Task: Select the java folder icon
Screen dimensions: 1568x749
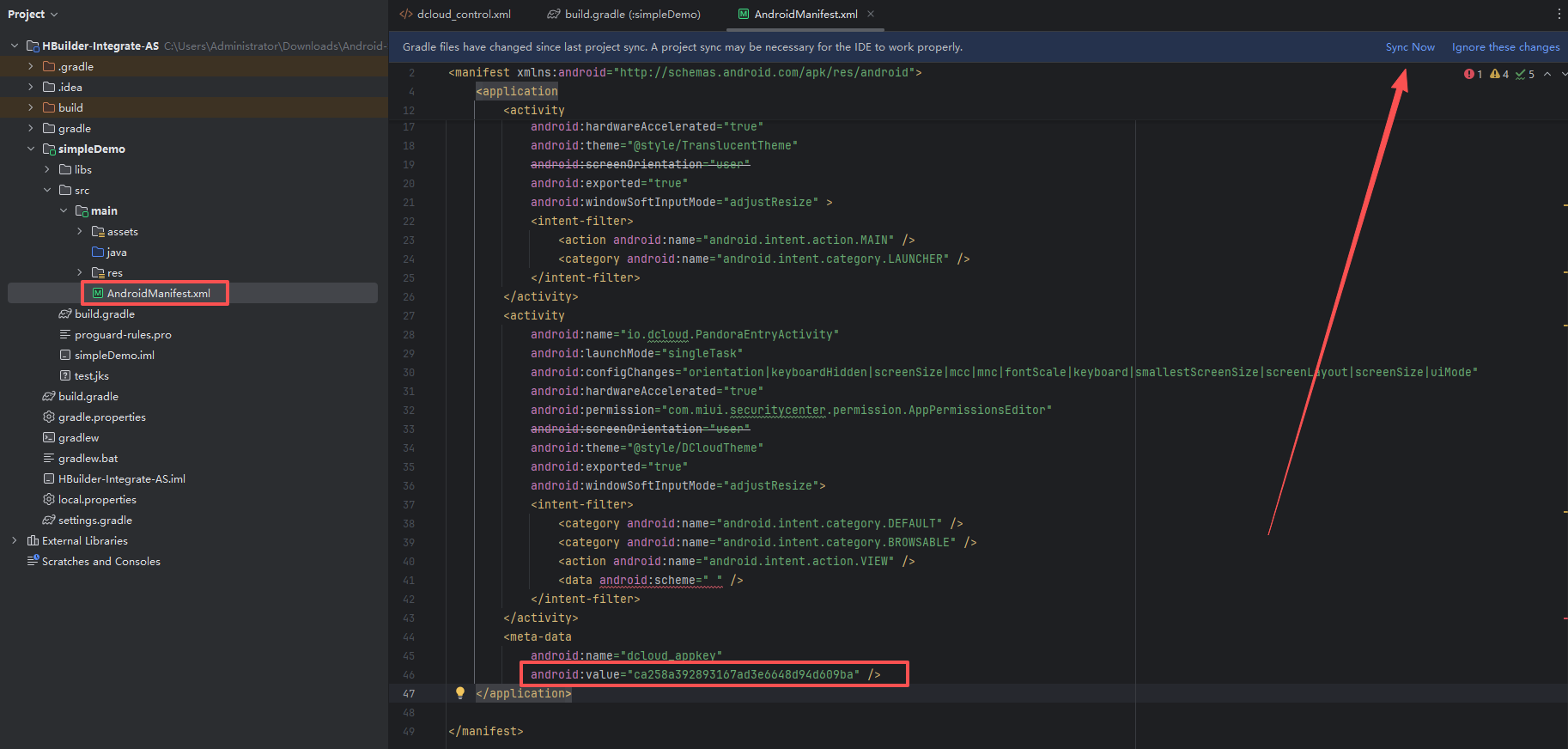Action: coord(98,252)
